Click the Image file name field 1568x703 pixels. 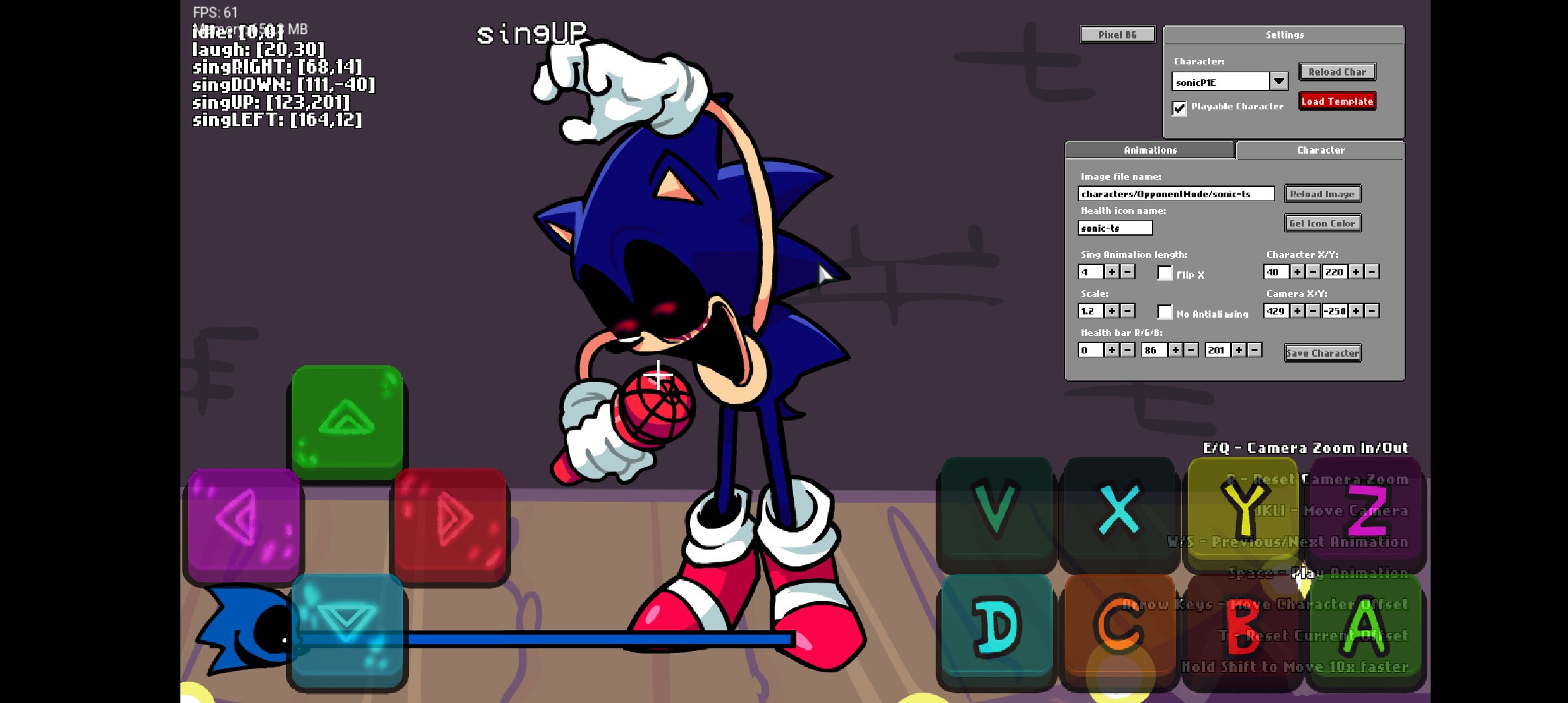(x=1176, y=194)
